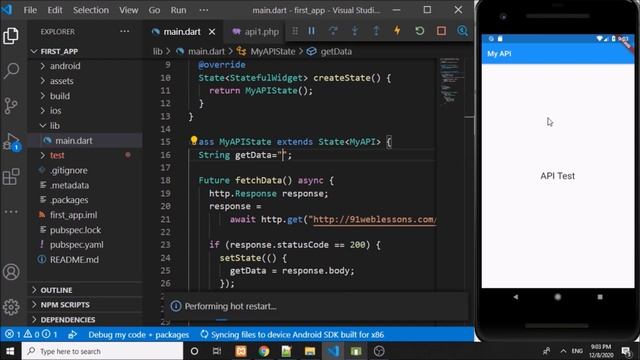This screenshot has width=640, height=360.
Task: Show overflow menu items ellipsis
Action: pyautogui.click(x=204, y=10)
